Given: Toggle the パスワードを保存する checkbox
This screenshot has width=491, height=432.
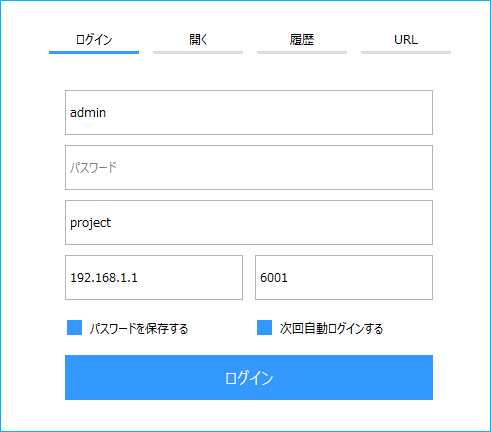Looking at the screenshot, I should [74, 328].
